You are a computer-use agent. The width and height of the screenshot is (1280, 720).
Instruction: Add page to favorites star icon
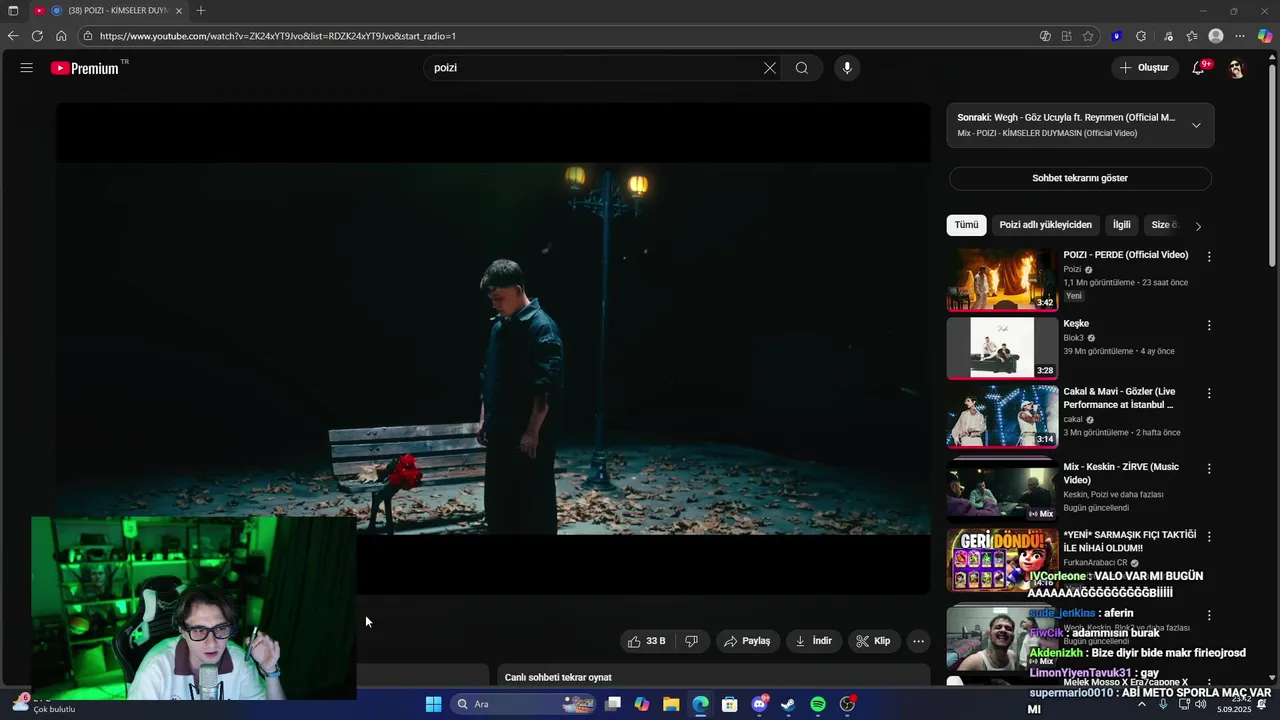(x=1088, y=36)
